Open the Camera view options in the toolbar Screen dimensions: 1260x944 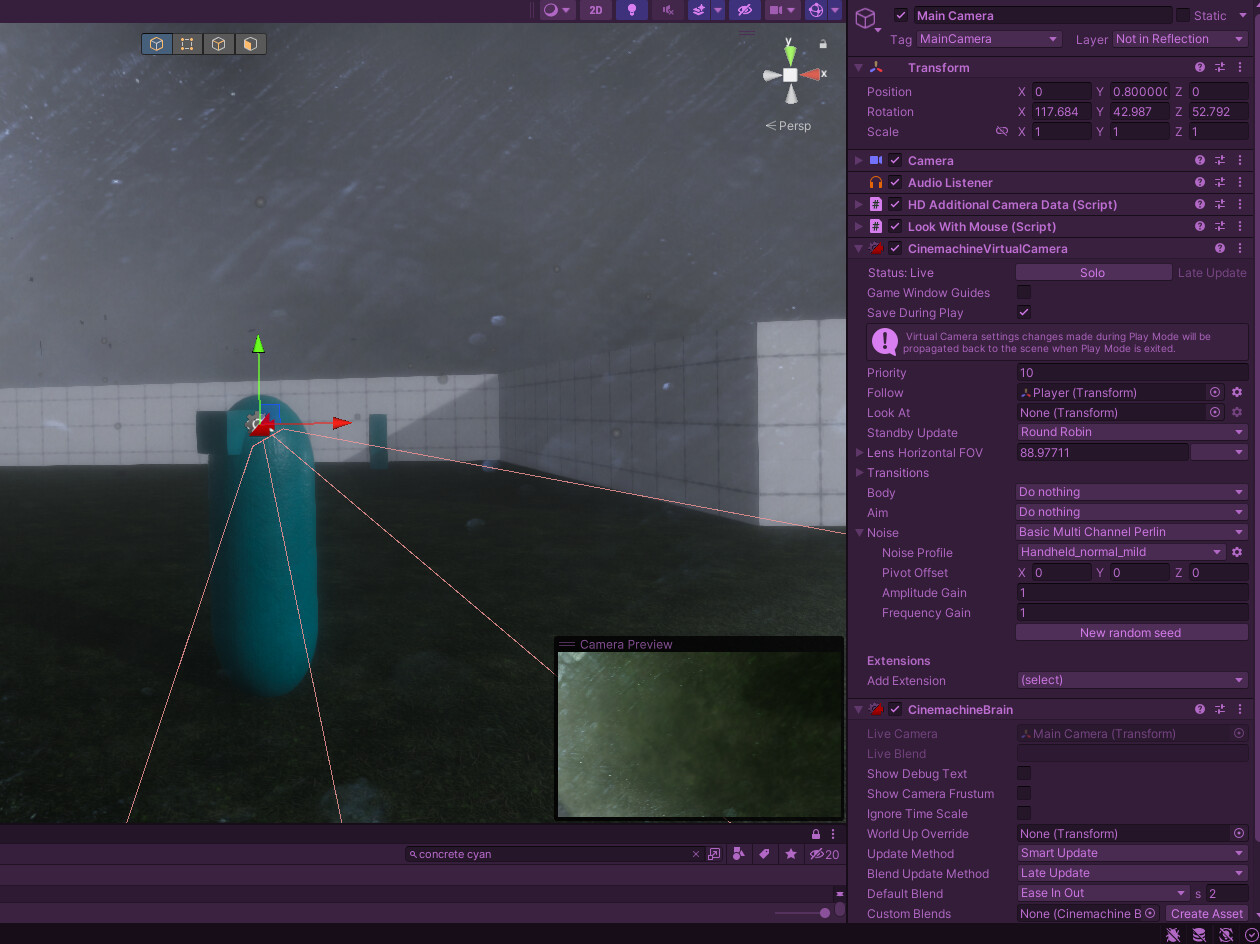[791, 10]
